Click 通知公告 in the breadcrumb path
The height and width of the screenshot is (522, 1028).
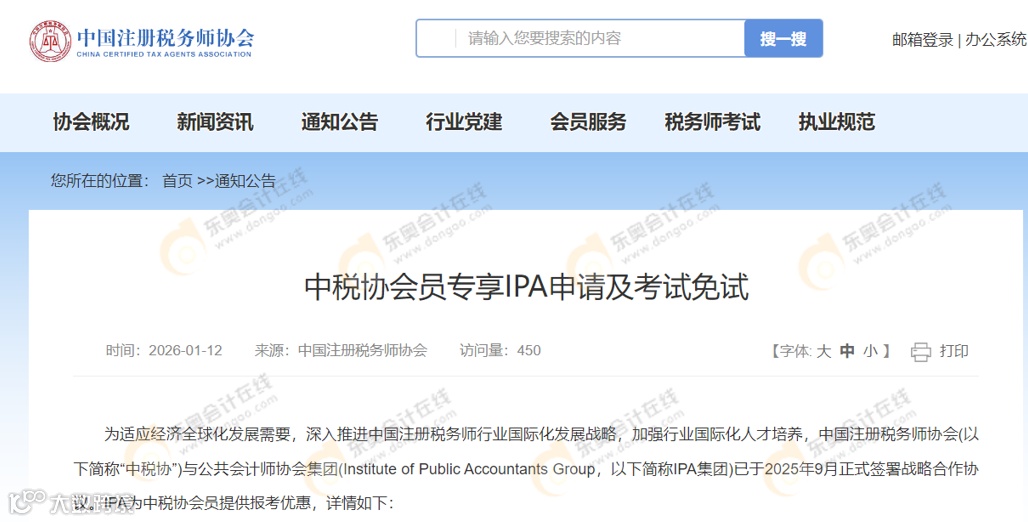tap(245, 181)
